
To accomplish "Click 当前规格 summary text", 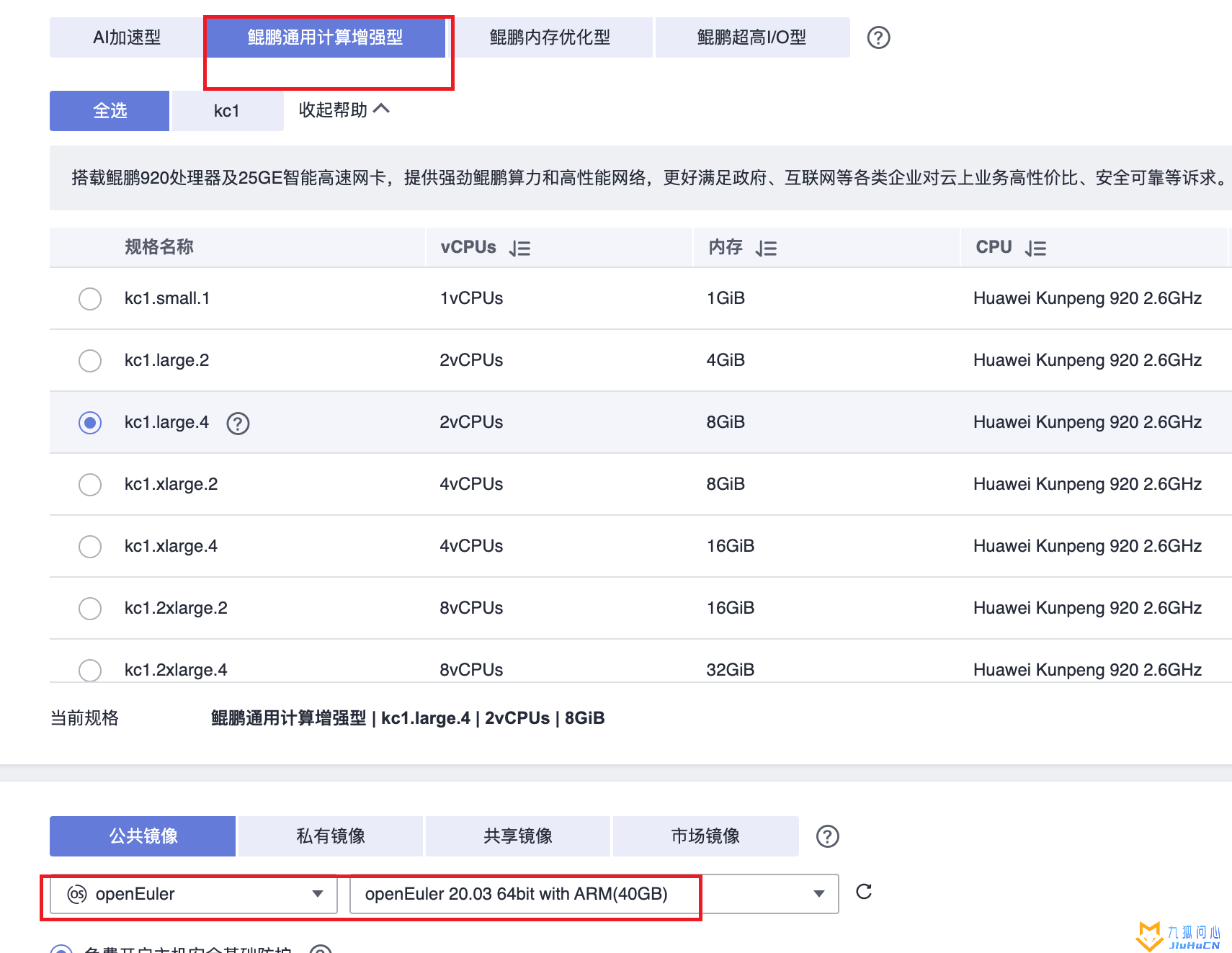I will point(408,718).
